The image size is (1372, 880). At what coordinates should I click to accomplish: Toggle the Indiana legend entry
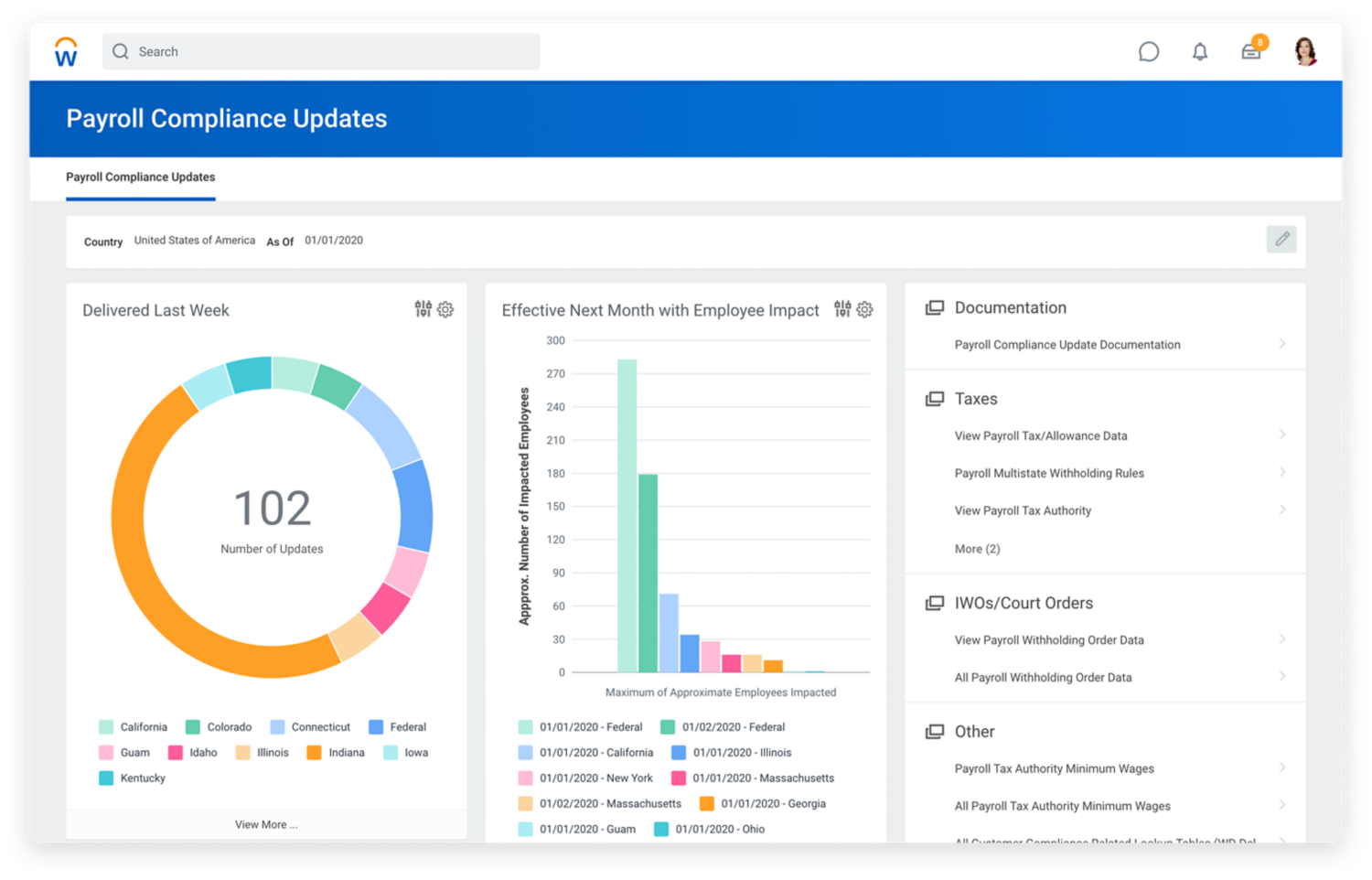(x=337, y=753)
